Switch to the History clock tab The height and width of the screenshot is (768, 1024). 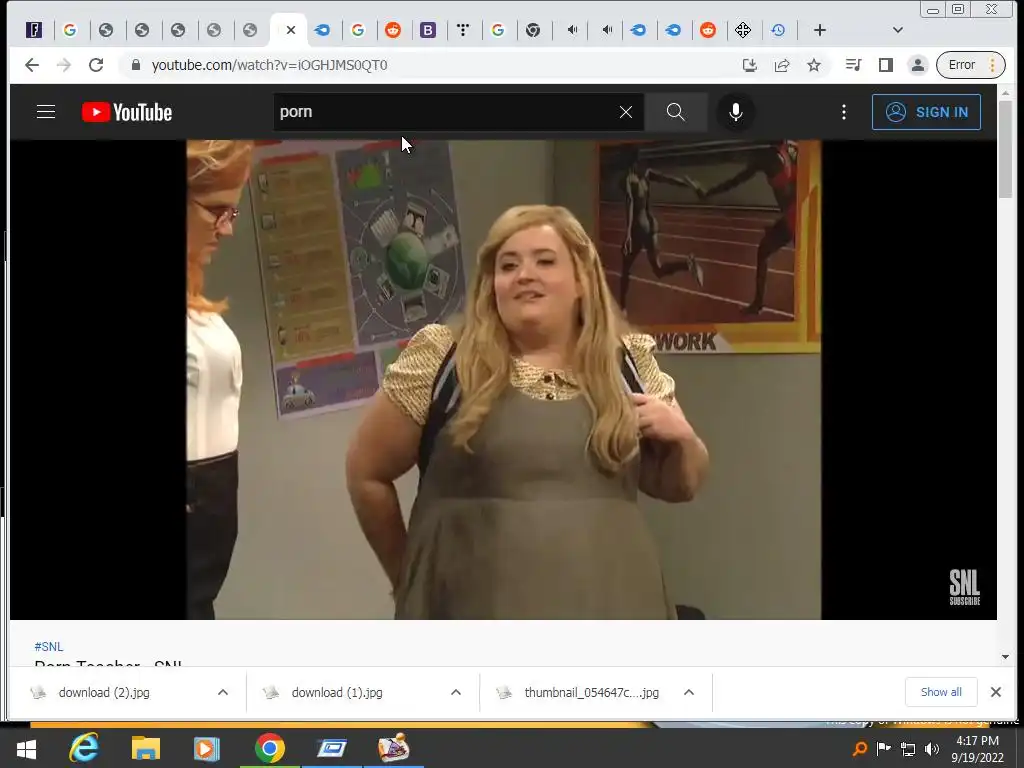(x=778, y=30)
